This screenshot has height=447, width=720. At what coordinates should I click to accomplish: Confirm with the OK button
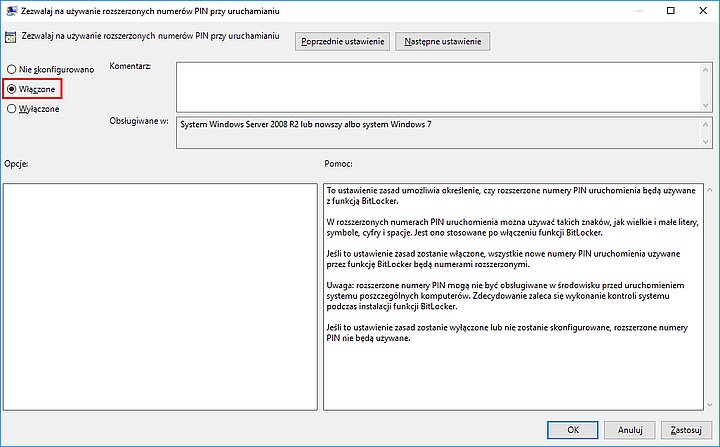[572, 430]
